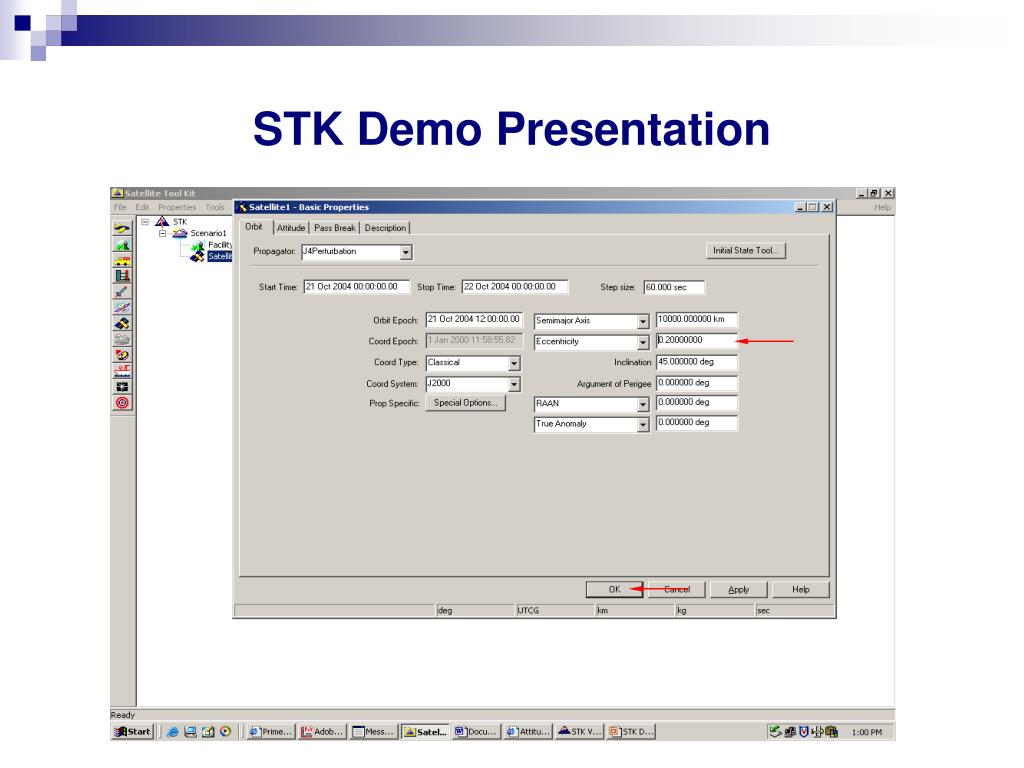Click the red and yellow swirl toolbar icon

[x=122, y=355]
